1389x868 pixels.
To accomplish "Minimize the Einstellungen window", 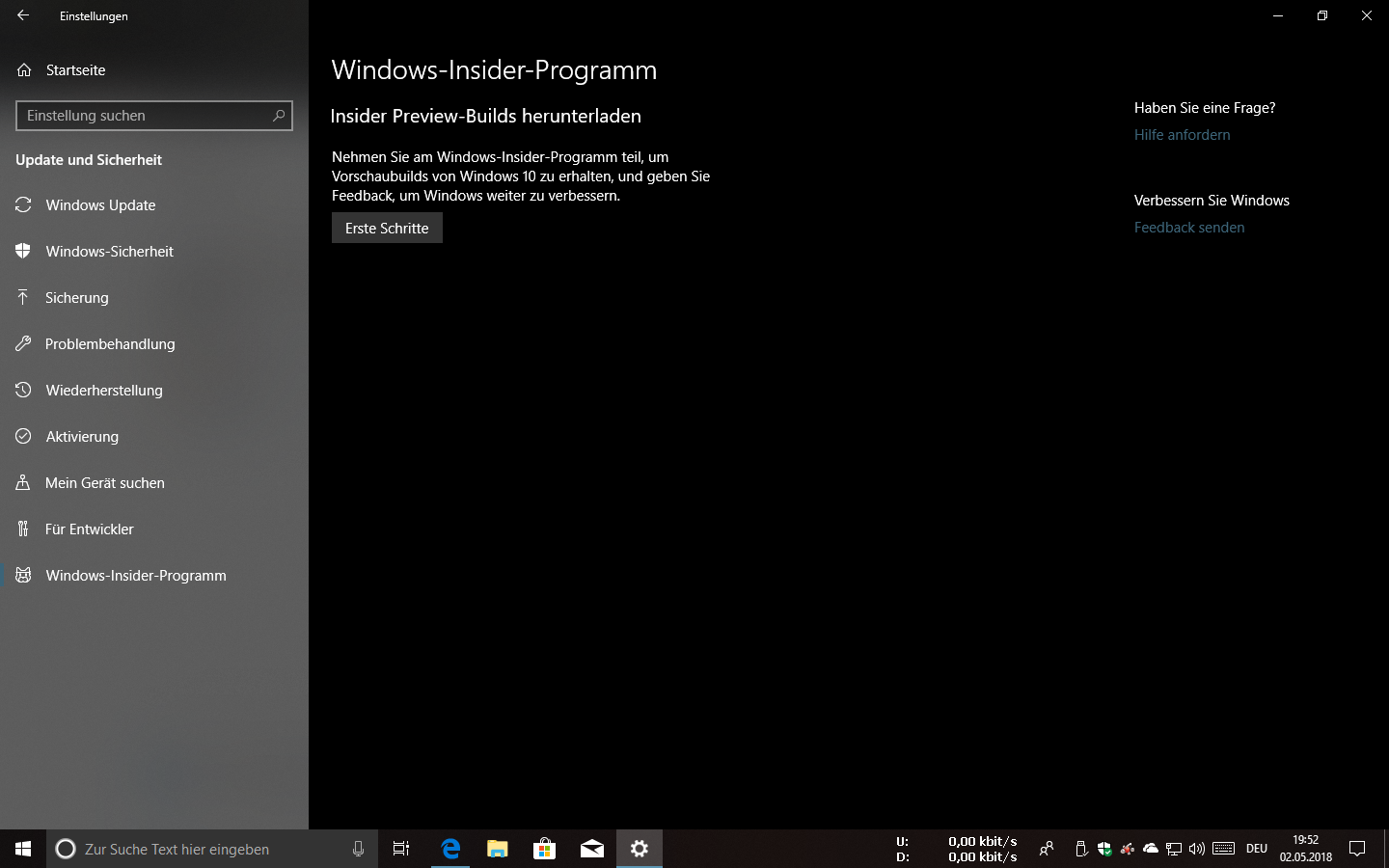I will click(x=1278, y=15).
